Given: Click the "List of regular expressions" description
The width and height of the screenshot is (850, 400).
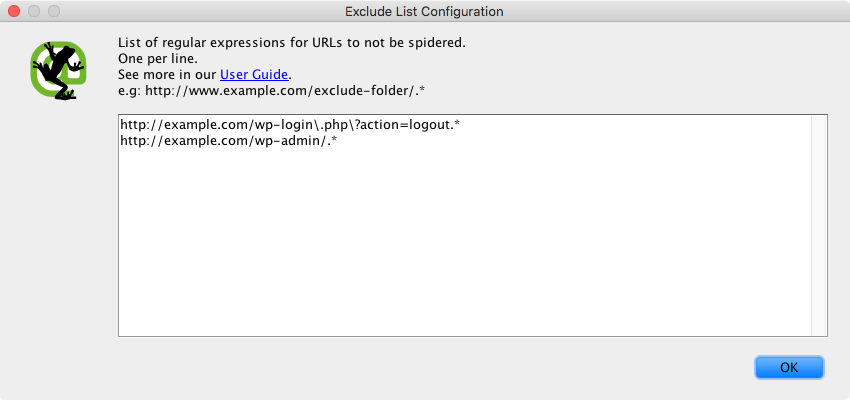Looking at the screenshot, I should 292,43.
